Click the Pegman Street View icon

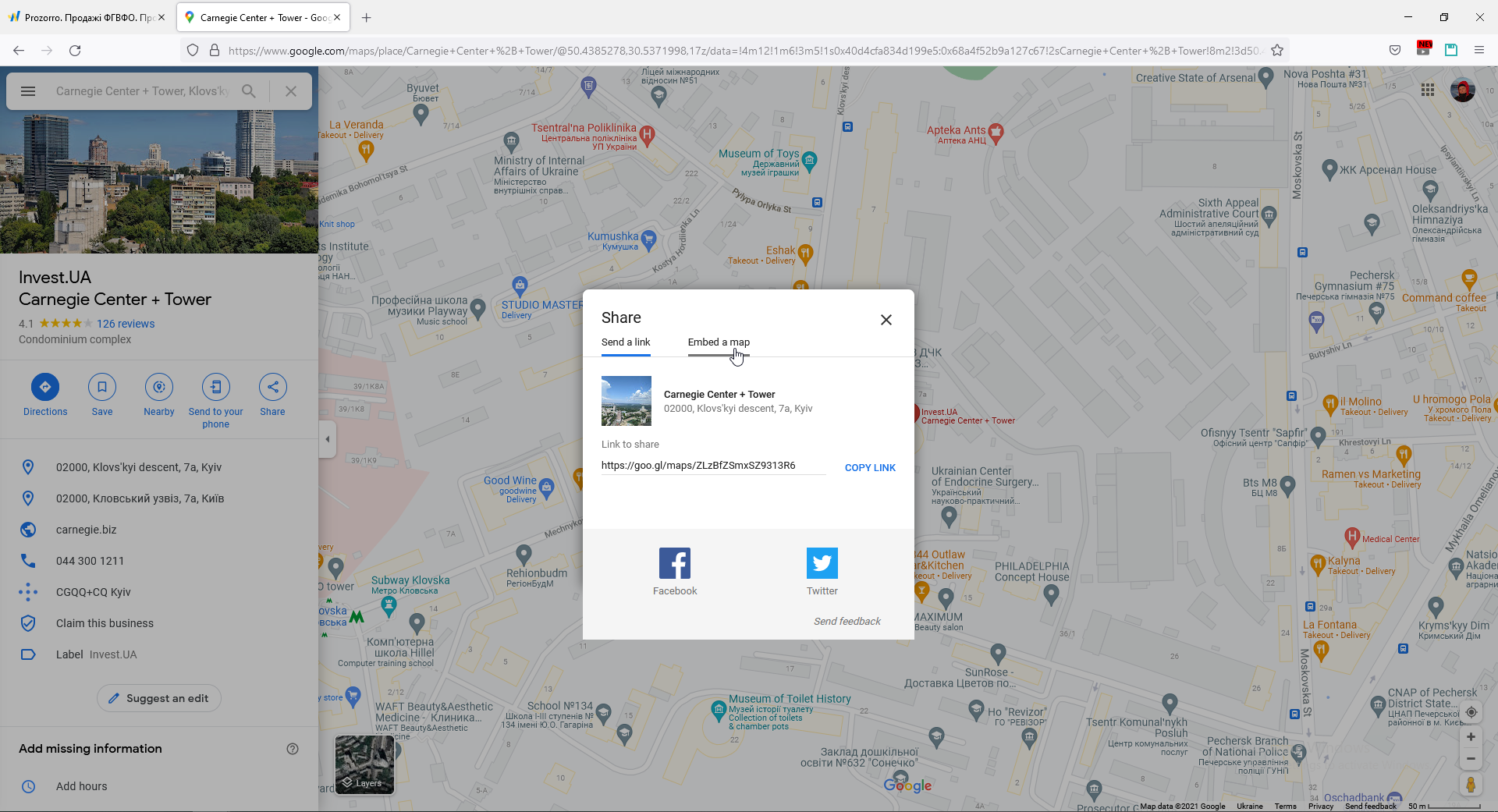(x=1471, y=785)
